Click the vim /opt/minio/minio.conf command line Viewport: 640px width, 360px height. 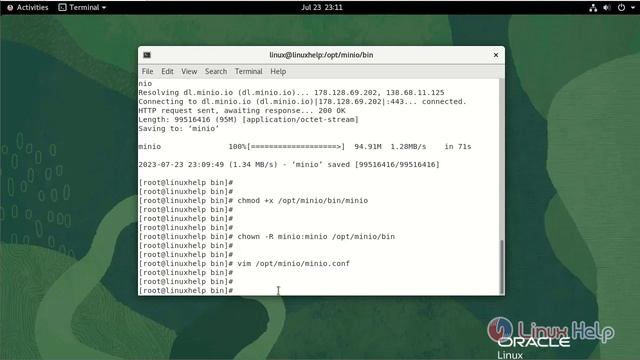click(x=244, y=263)
